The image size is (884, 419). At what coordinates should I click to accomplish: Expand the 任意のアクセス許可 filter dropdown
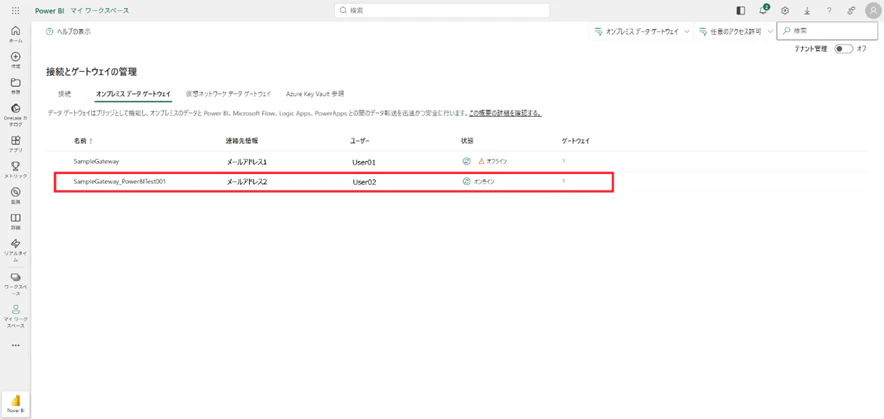736,32
